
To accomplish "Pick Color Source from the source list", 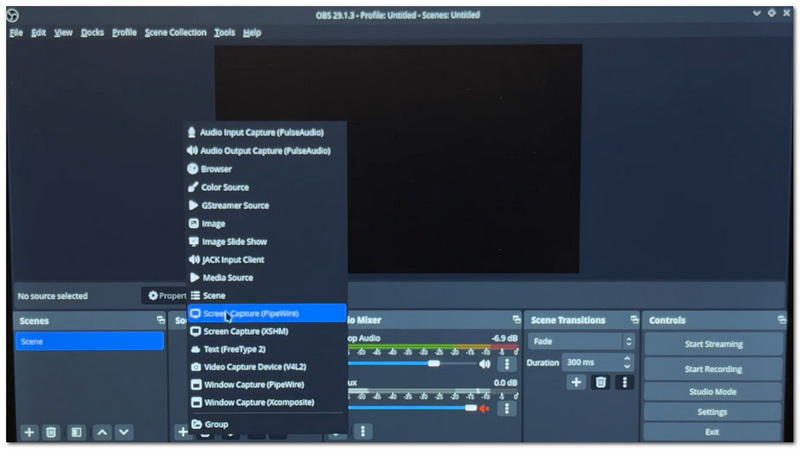I will point(266,187).
